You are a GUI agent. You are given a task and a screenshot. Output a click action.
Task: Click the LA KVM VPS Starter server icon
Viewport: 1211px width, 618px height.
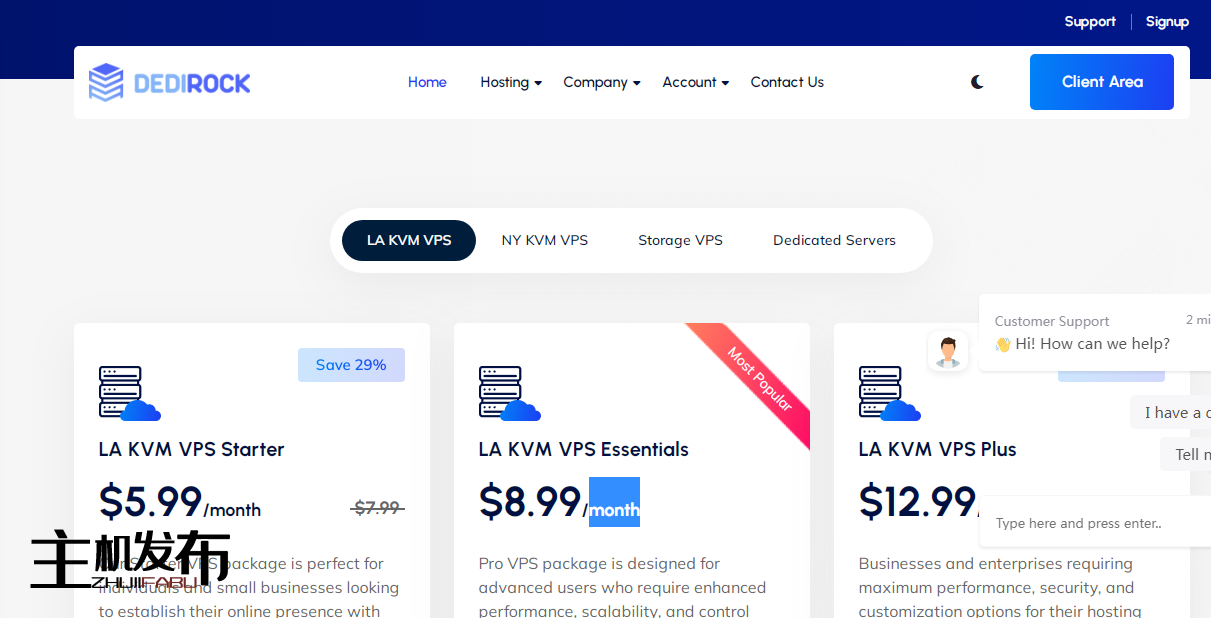(x=129, y=393)
